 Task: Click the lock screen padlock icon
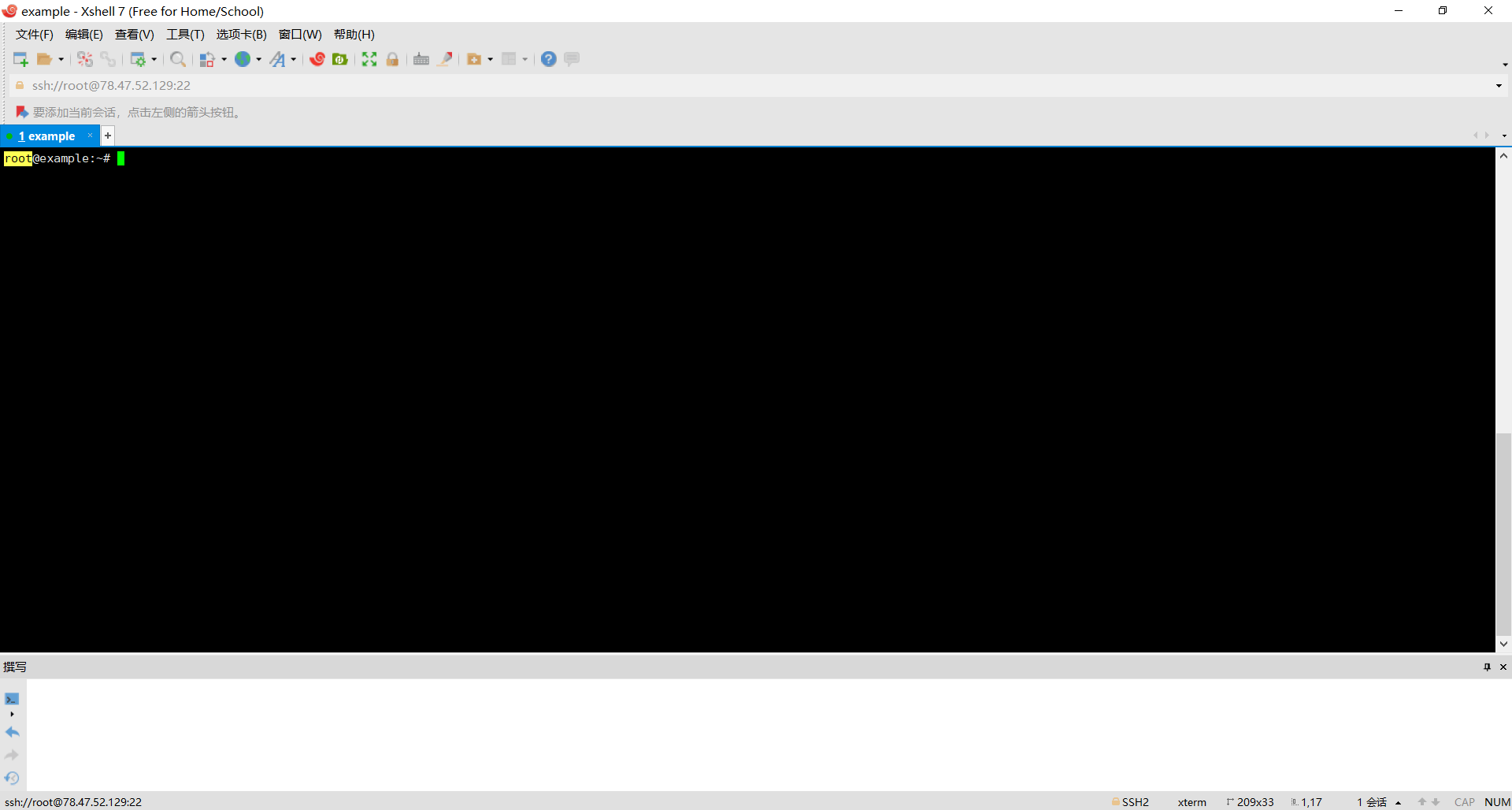point(392,59)
